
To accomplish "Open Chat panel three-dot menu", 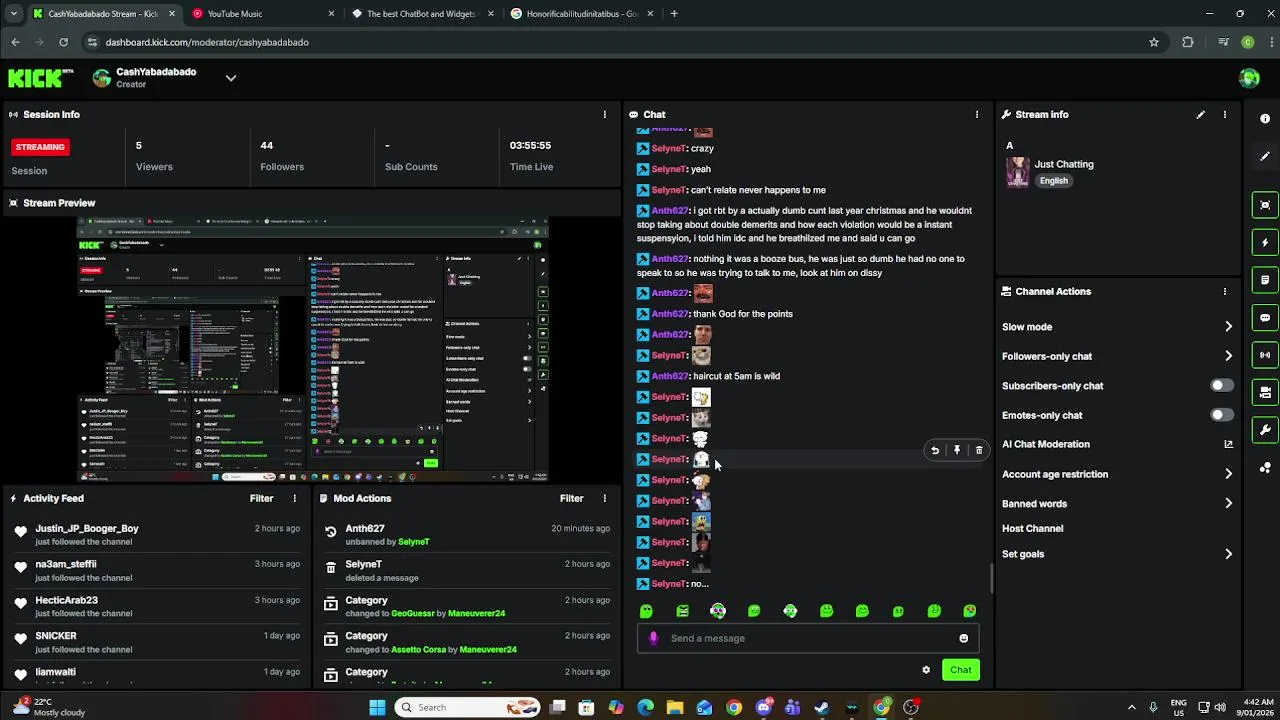I will point(977,114).
